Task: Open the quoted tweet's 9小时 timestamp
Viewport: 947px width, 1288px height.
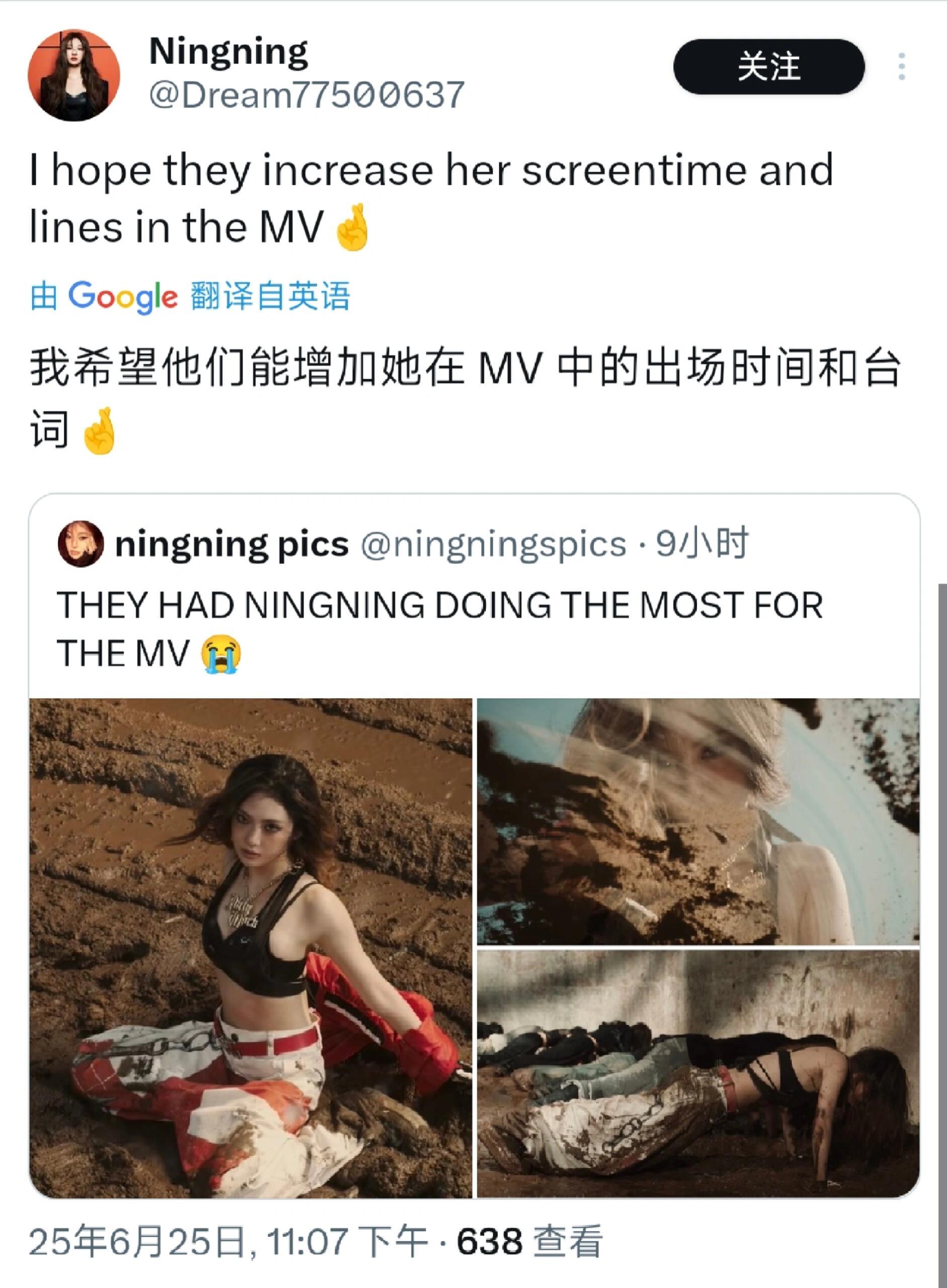Action: pos(702,542)
